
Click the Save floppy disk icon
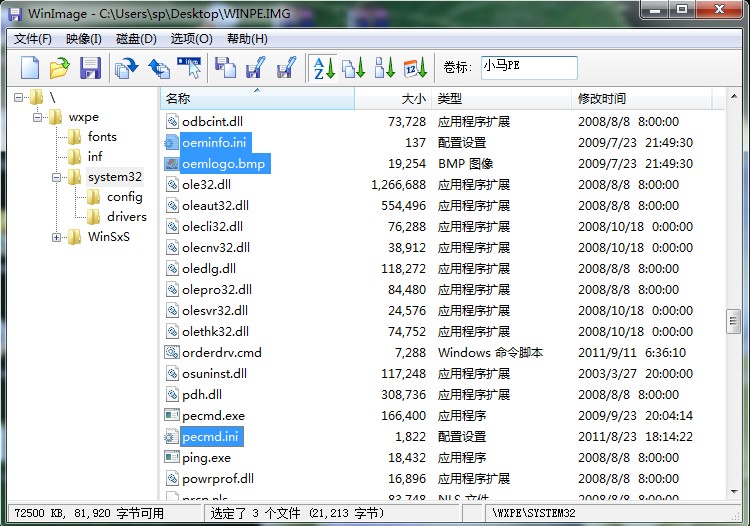90,67
